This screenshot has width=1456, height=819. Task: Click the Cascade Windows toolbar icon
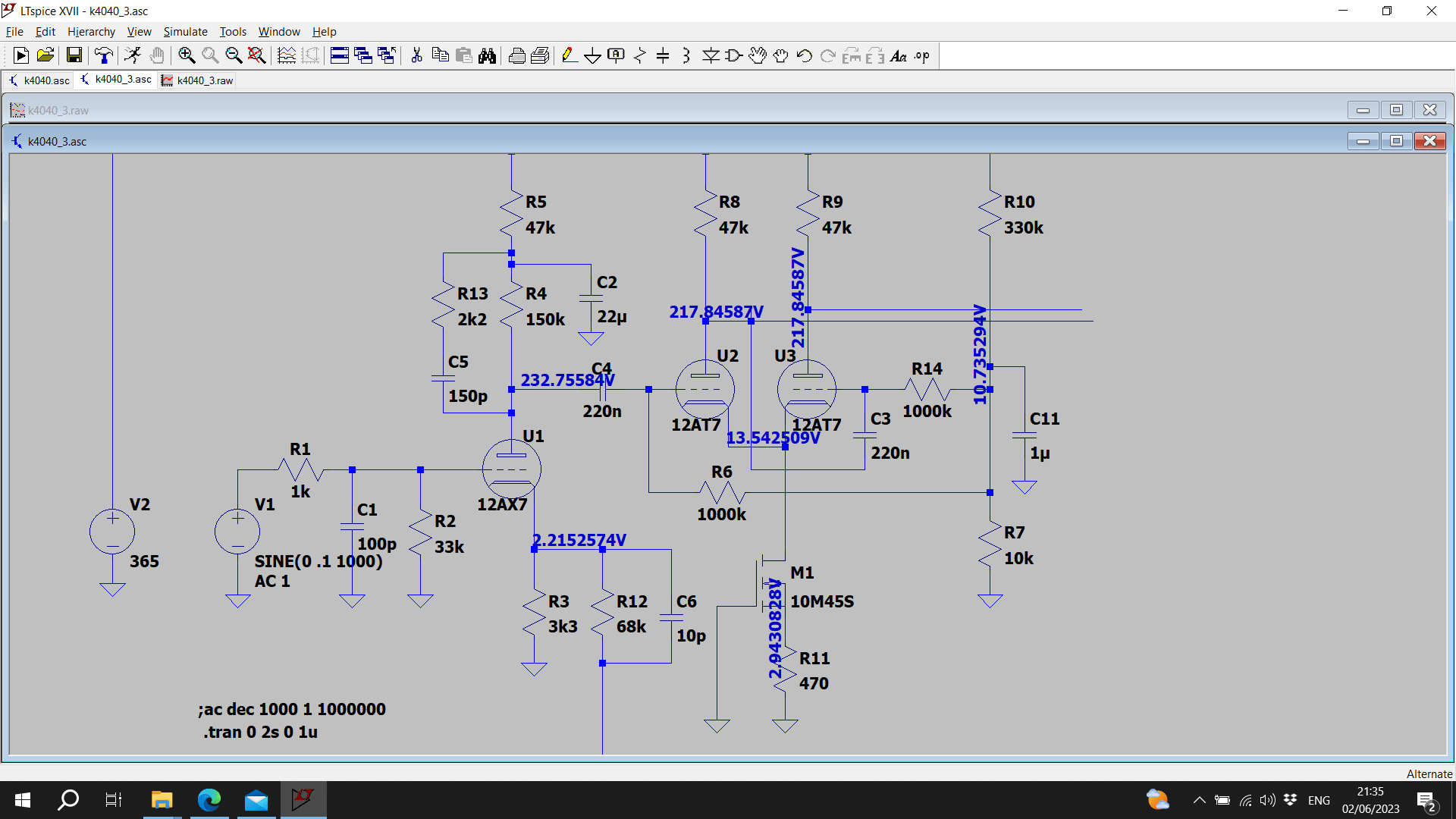(363, 55)
